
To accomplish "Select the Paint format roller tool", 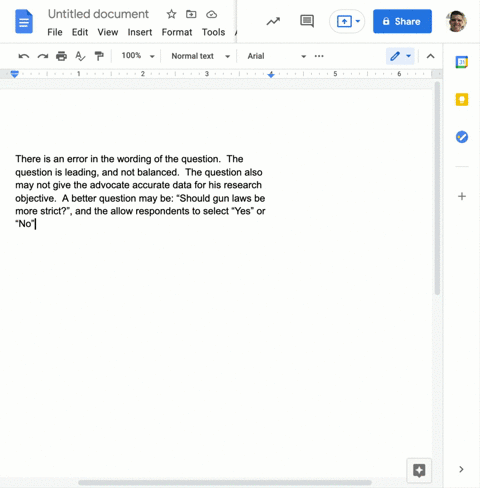I will (99, 56).
